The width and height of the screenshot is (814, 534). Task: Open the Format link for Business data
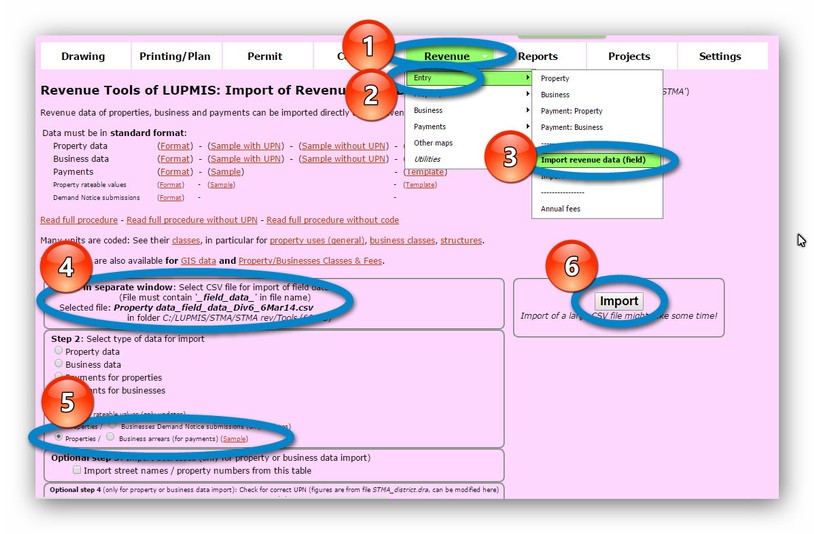click(x=175, y=159)
